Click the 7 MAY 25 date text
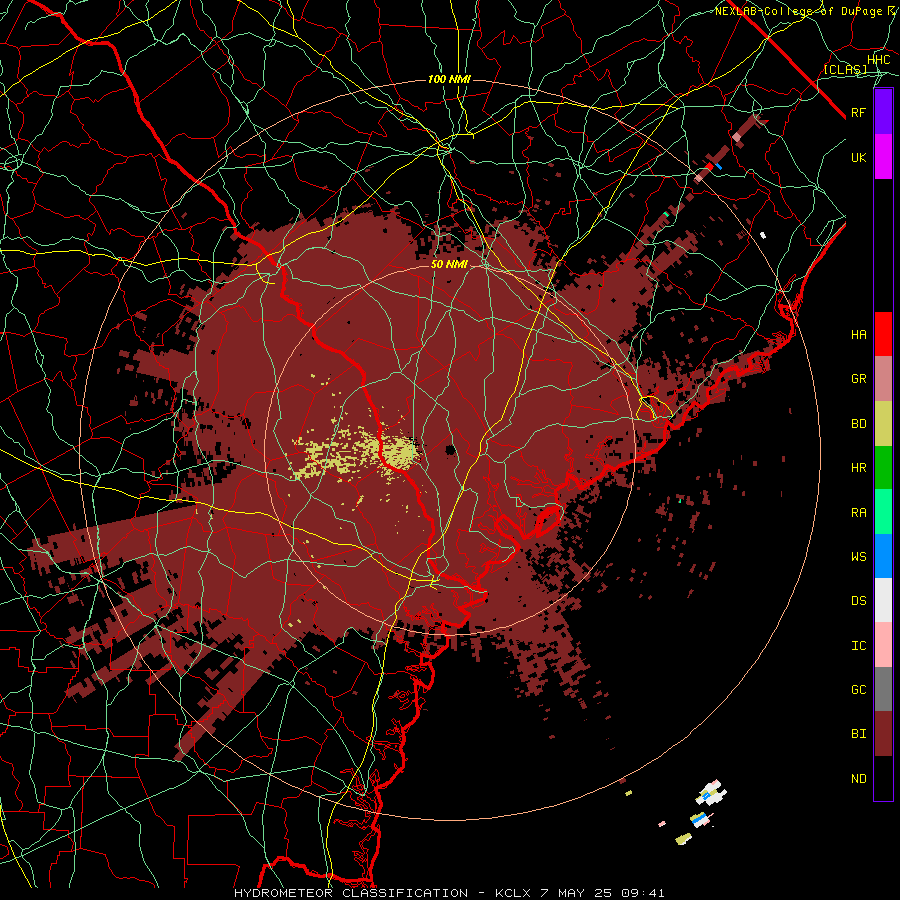This screenshot has height=900, width=900. [x=576, y=893]
